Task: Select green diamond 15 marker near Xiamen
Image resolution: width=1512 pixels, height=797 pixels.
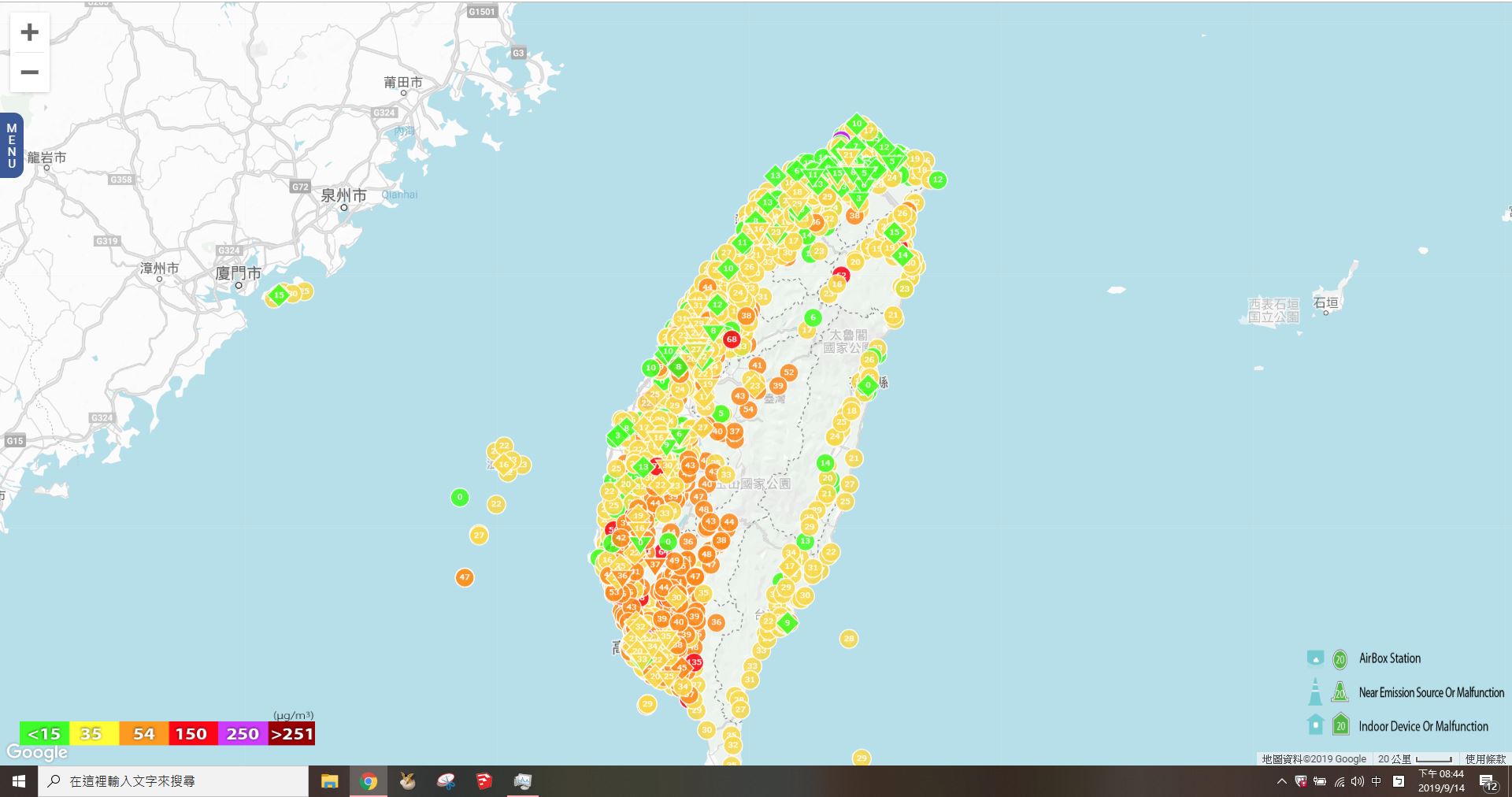Action: [x=279, y=295]
